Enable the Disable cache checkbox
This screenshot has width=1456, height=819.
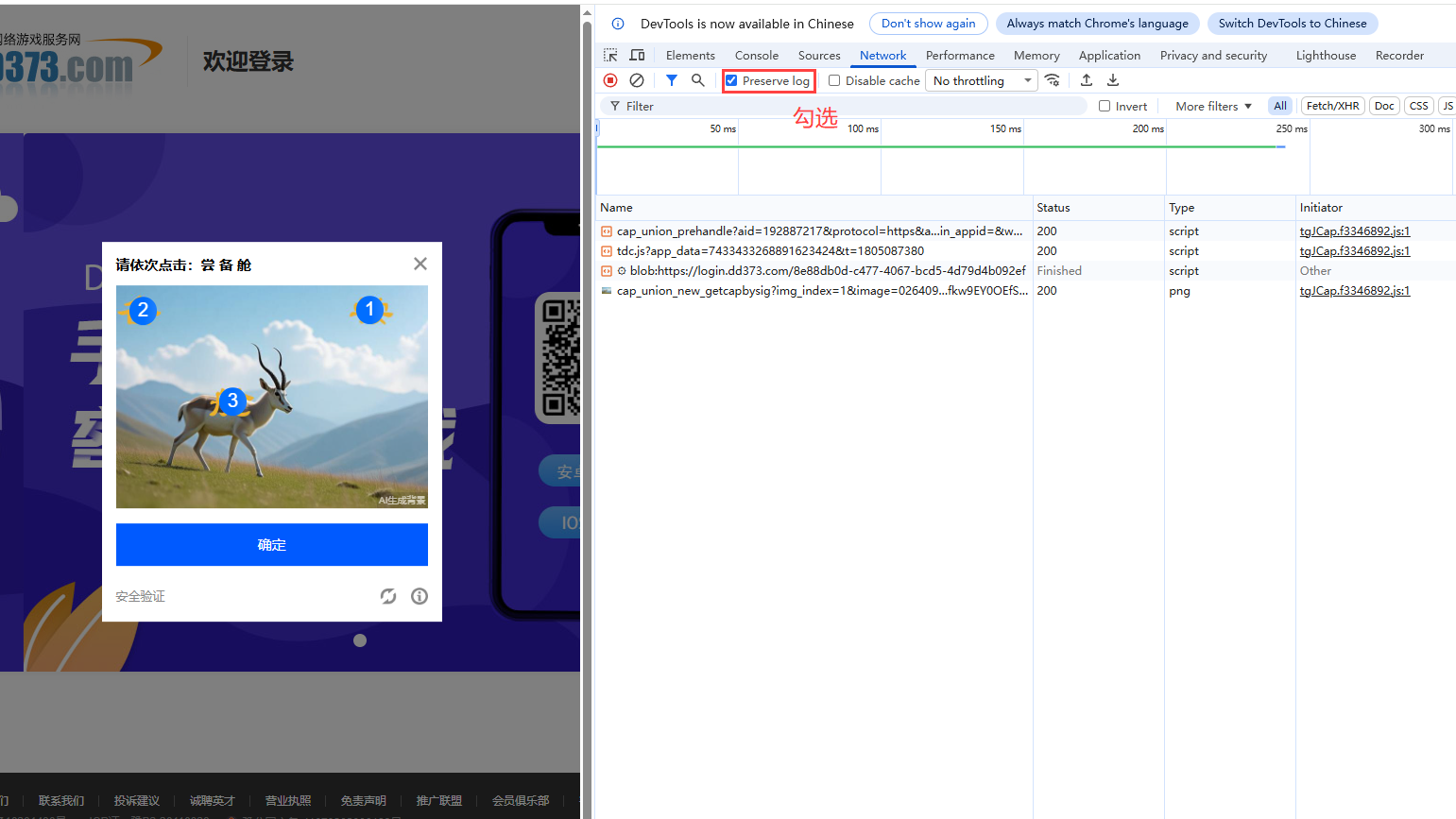click(x=834, y=80)
